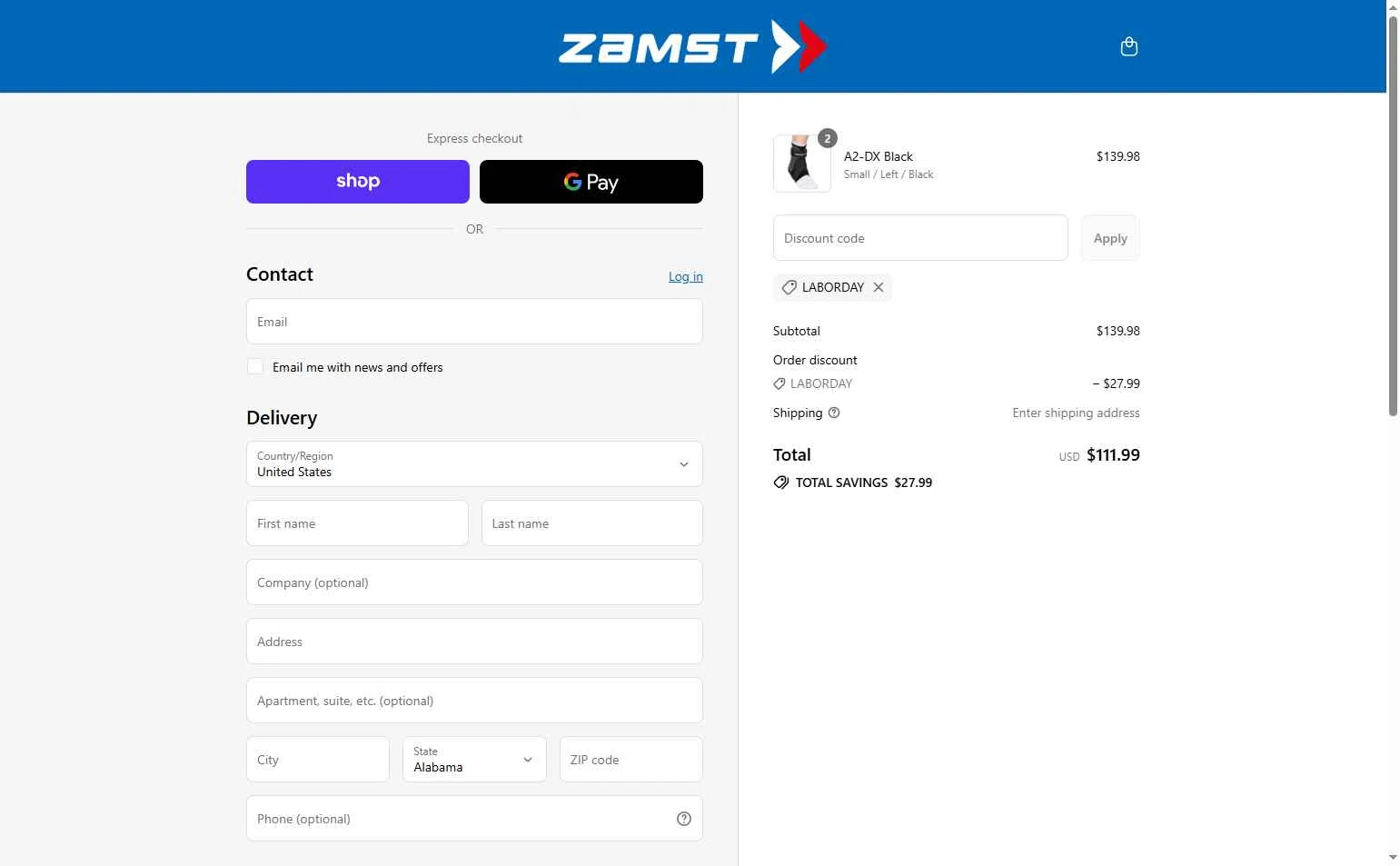Click the shipping help question mark icon
Screen dimensions: 1400x866
pos(834,413)
